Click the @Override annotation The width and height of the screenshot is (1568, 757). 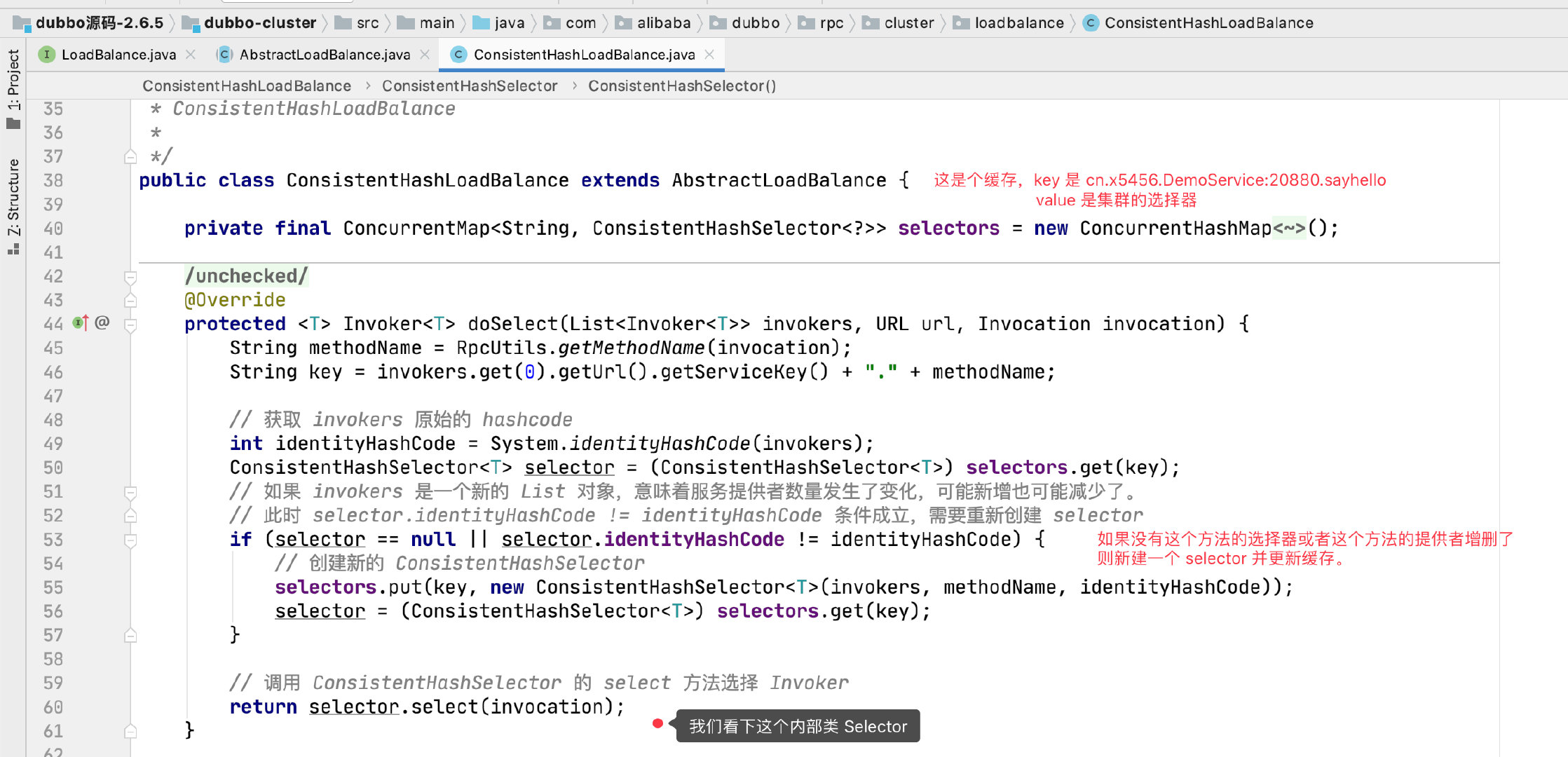coord(235,300)
